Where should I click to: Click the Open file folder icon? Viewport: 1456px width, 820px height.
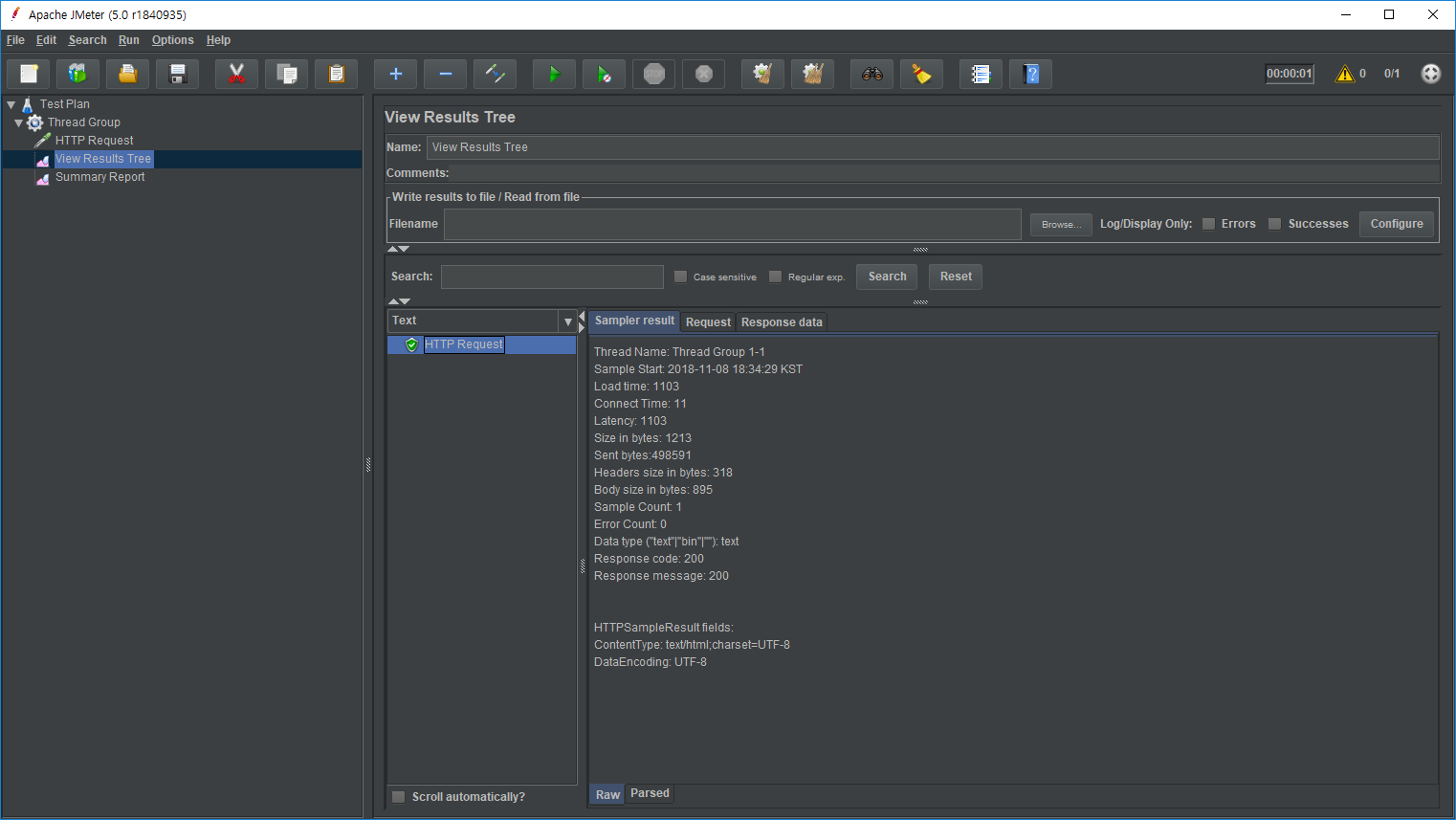click(128, 74)
